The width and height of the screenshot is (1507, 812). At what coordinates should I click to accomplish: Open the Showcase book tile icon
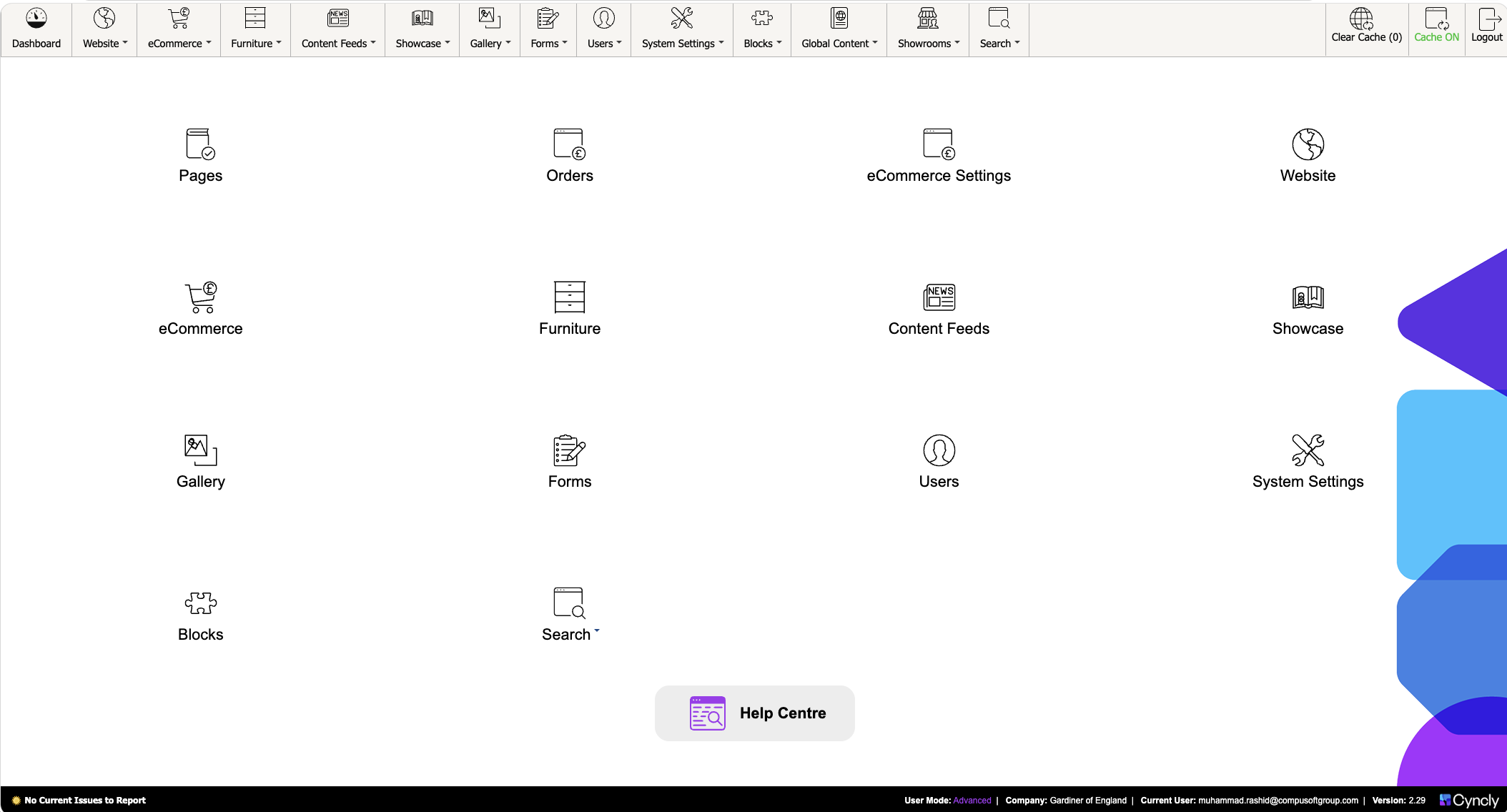pyautogui.click(x=1308, y=297)
